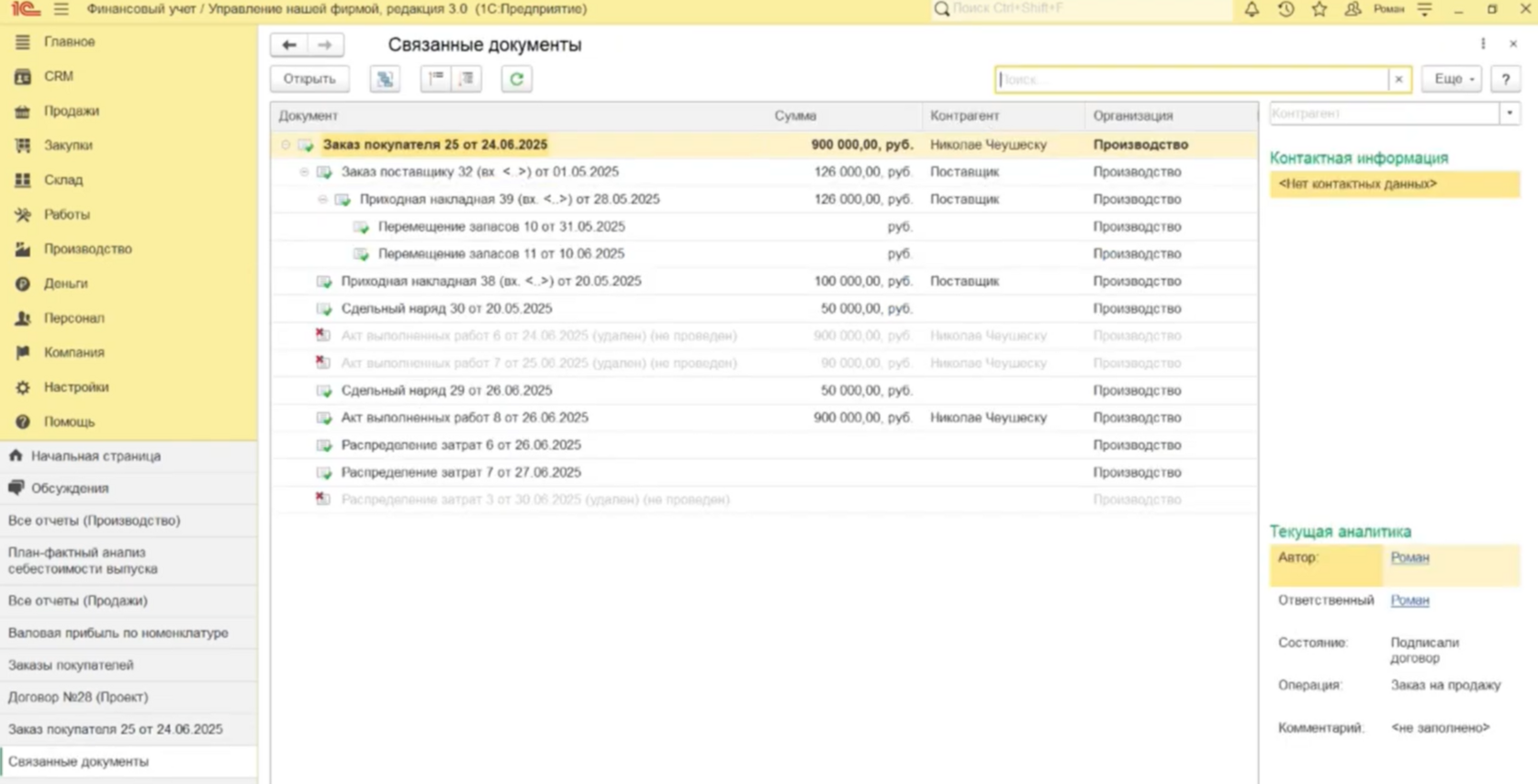
Task: Click the deleted icon of Распределение затрат 3
Action: [322, 499]
